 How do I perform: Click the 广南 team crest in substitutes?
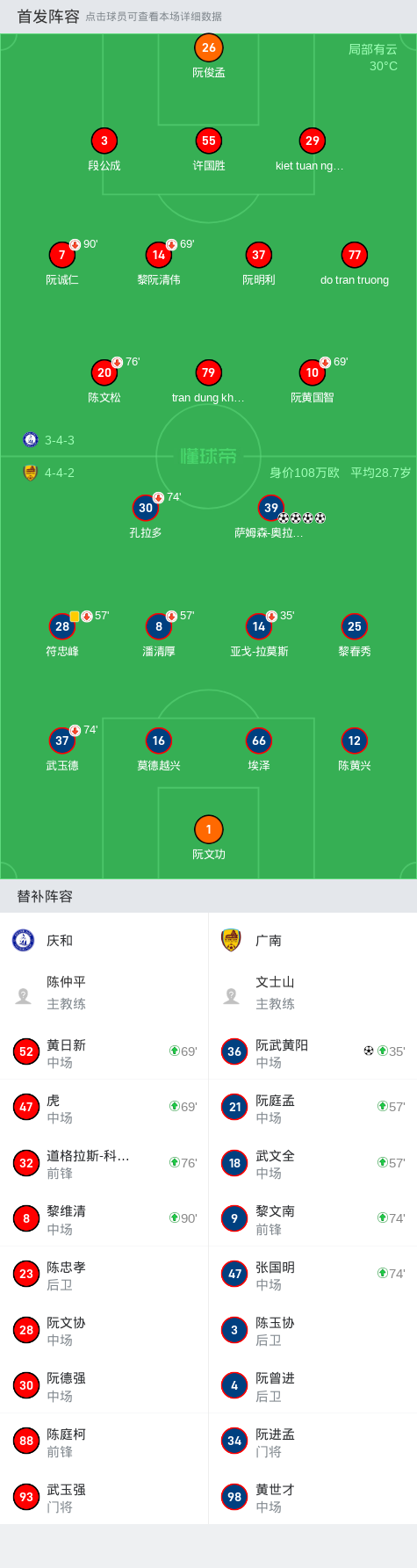[231, 940]
